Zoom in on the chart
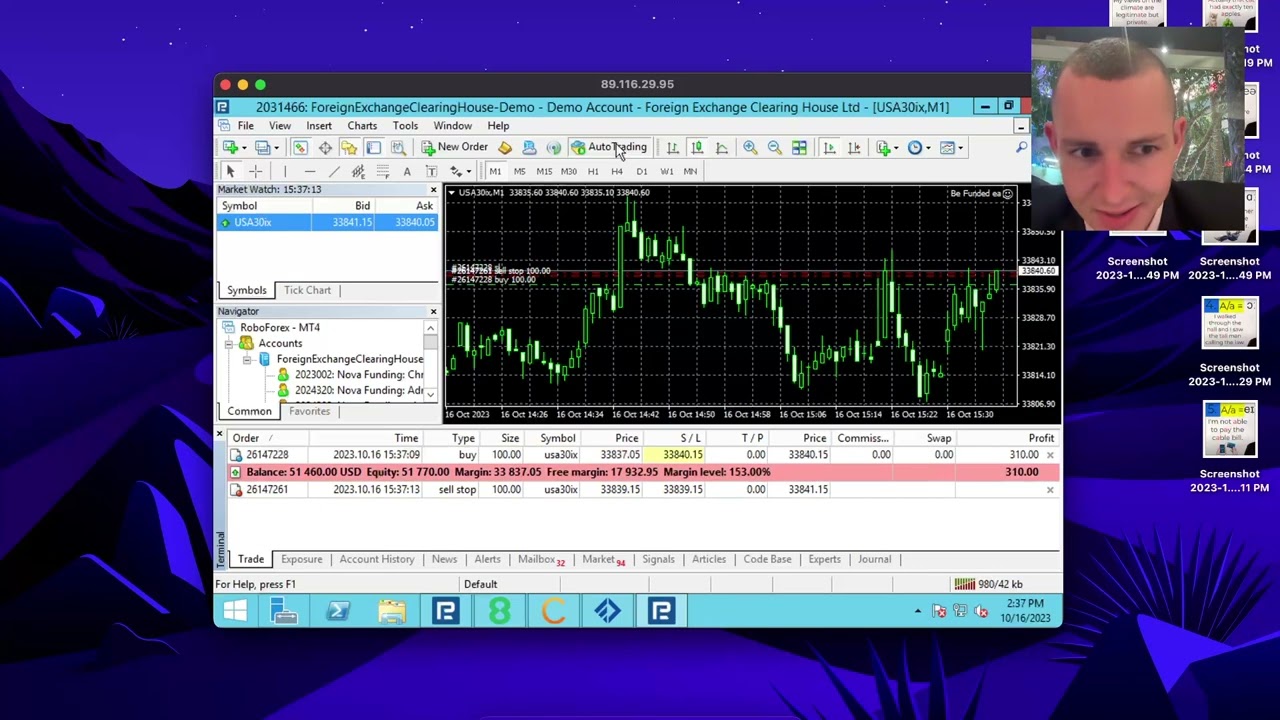Viewport: 1280px width, 720px height. pos(750,148)
